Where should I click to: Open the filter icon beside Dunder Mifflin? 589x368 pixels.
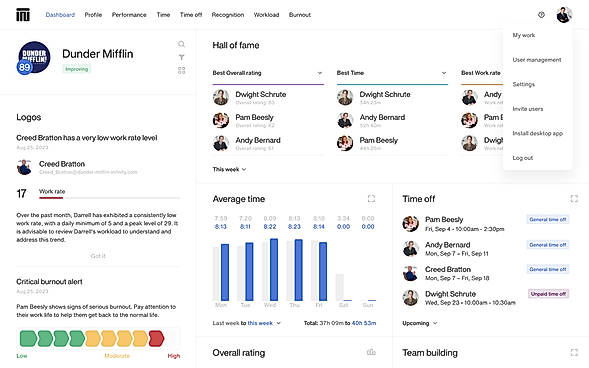[181, 57]
